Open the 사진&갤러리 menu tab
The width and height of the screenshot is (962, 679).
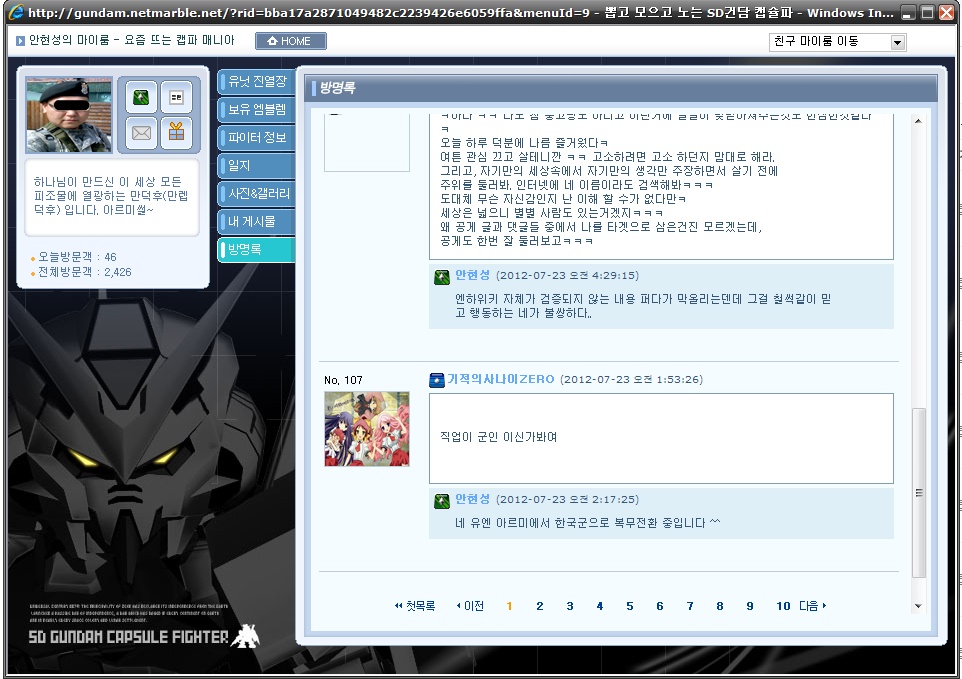coord(257,194)
